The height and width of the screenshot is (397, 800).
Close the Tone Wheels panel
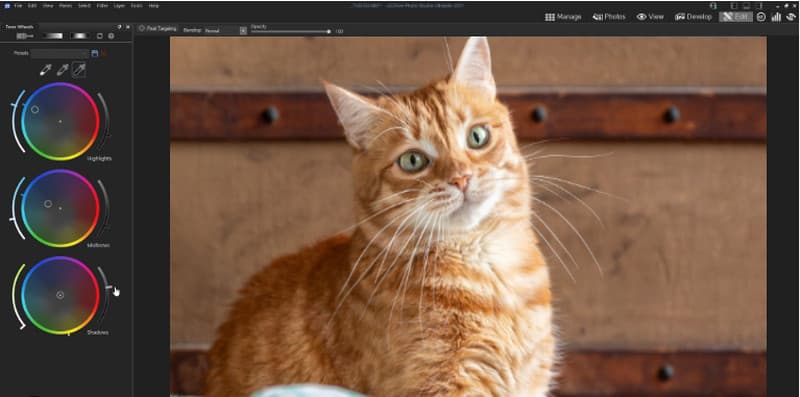[128, 27]
